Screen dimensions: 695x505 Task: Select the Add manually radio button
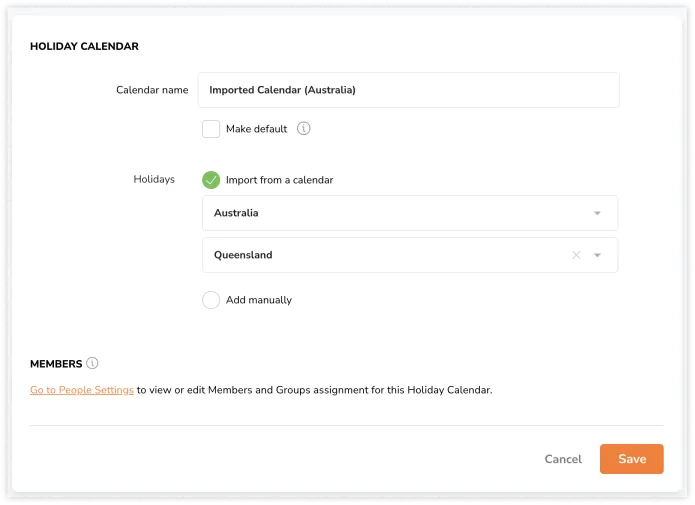point(211,300)
